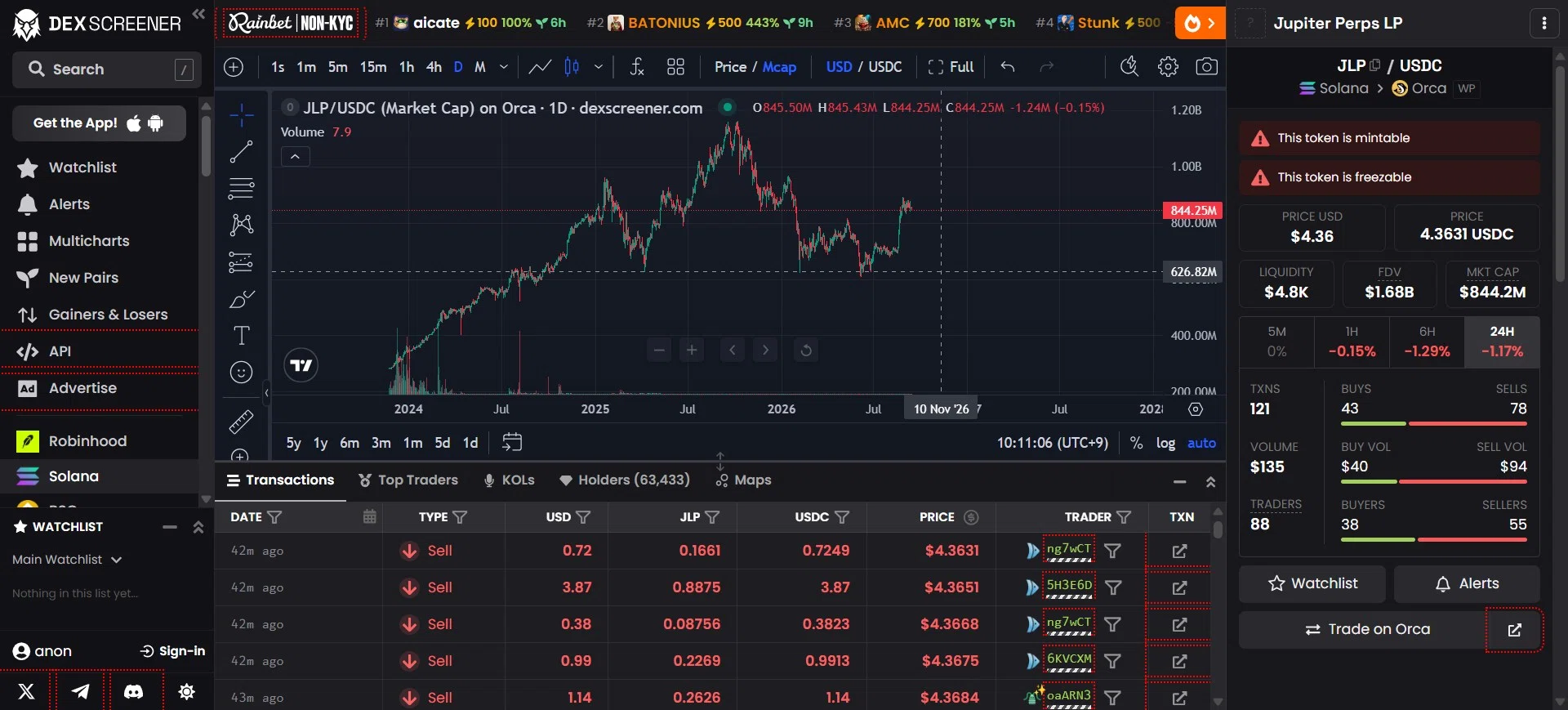Open the Holders tab
The height and width of the screenshot is (710, 1568).
625,480
